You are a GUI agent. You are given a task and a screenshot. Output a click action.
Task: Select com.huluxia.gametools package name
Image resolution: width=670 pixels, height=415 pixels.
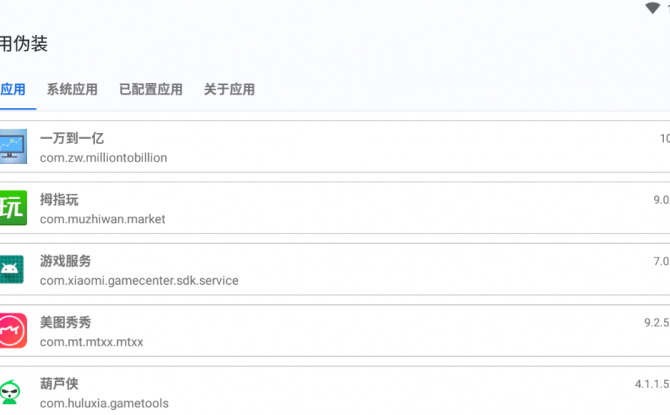104,403
